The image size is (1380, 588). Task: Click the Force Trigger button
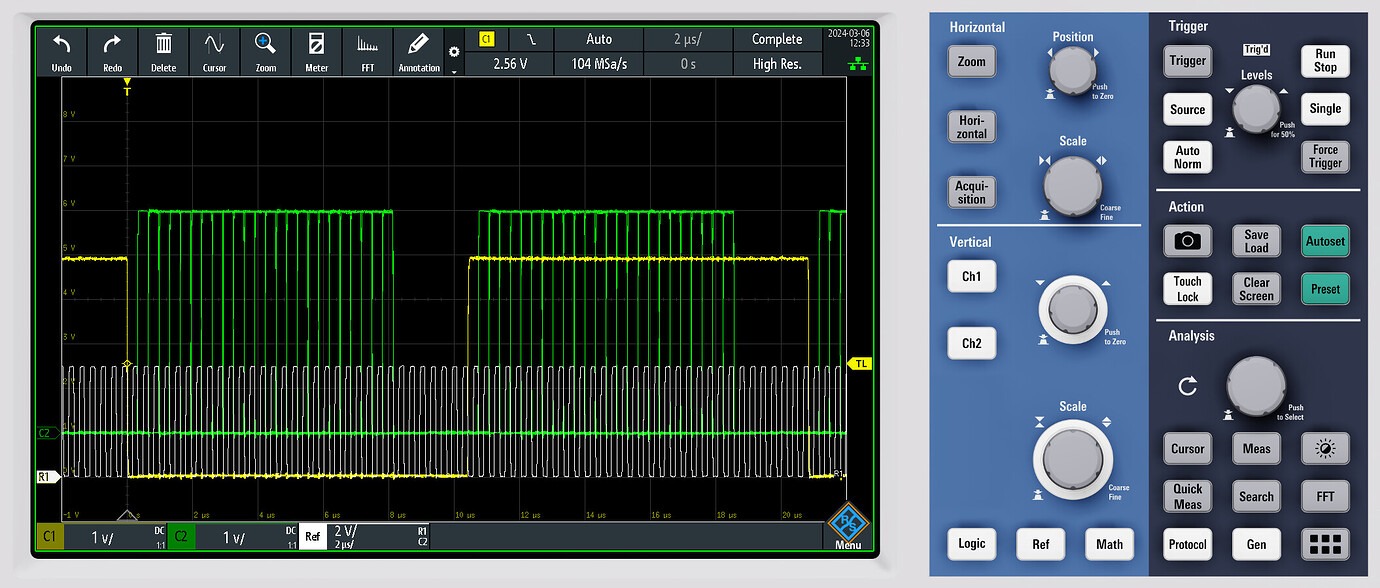(1324, 157)
